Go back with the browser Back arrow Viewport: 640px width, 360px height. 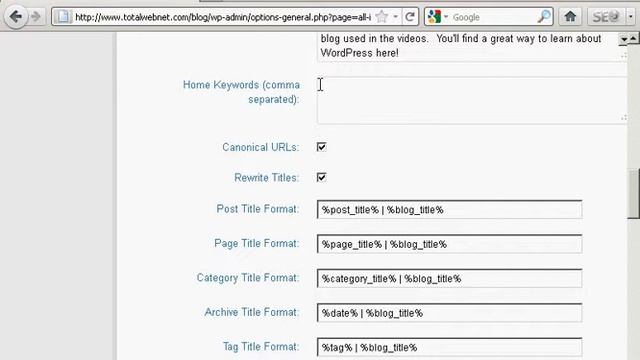tap(16, 17)
